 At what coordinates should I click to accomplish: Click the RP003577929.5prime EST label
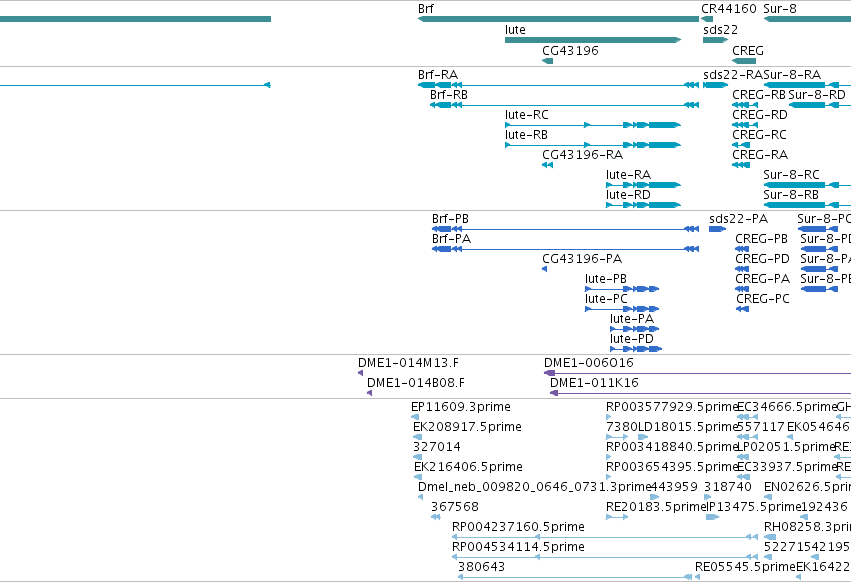pos(672,407)
